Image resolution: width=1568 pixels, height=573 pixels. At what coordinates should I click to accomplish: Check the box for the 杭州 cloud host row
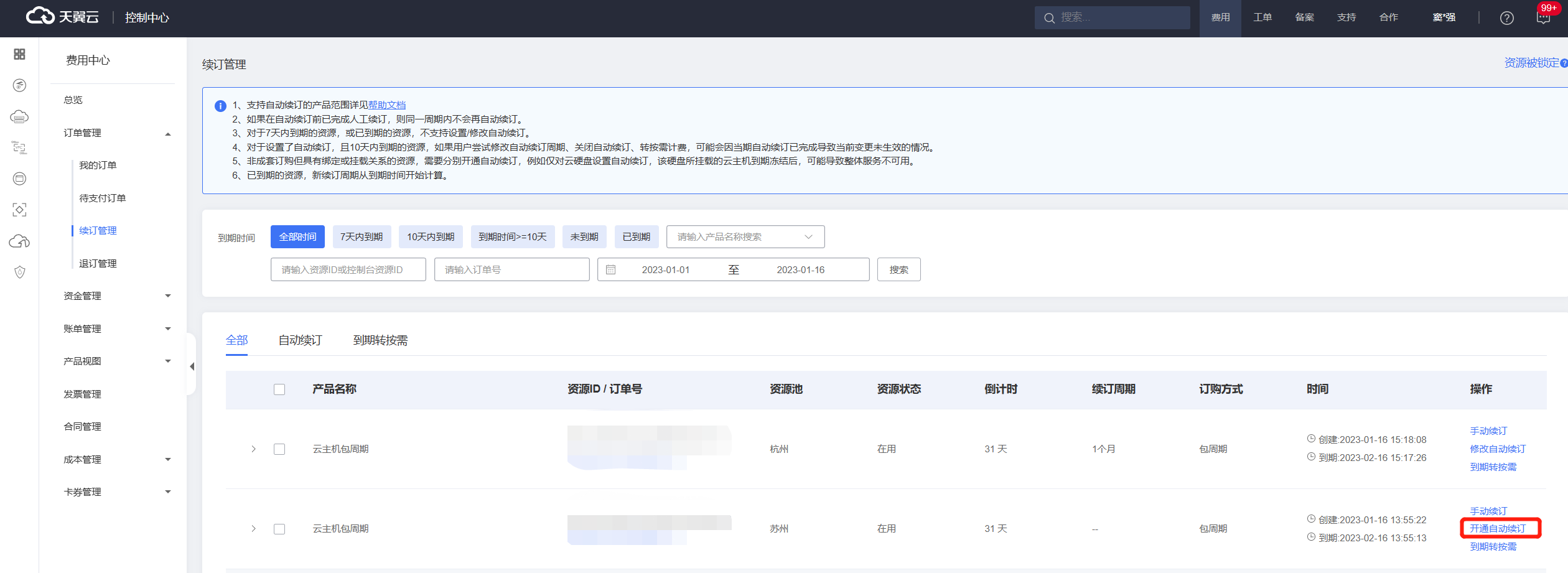tap(279, 449)
